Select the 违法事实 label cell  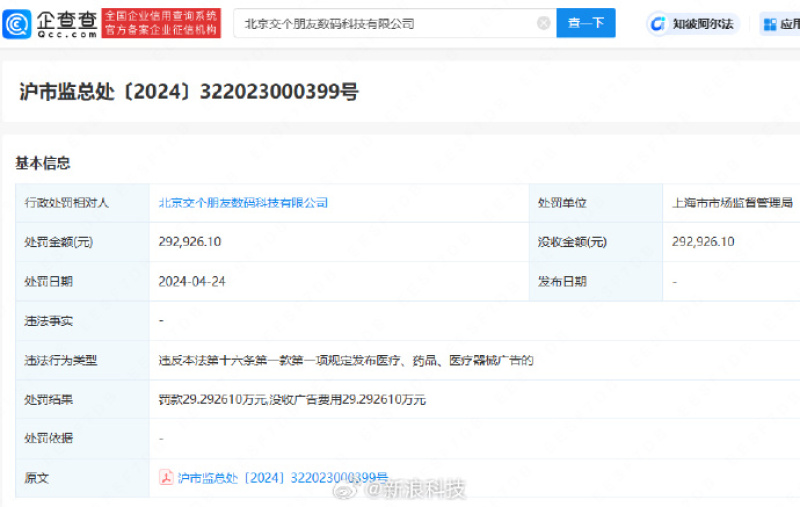pos(82,321)
